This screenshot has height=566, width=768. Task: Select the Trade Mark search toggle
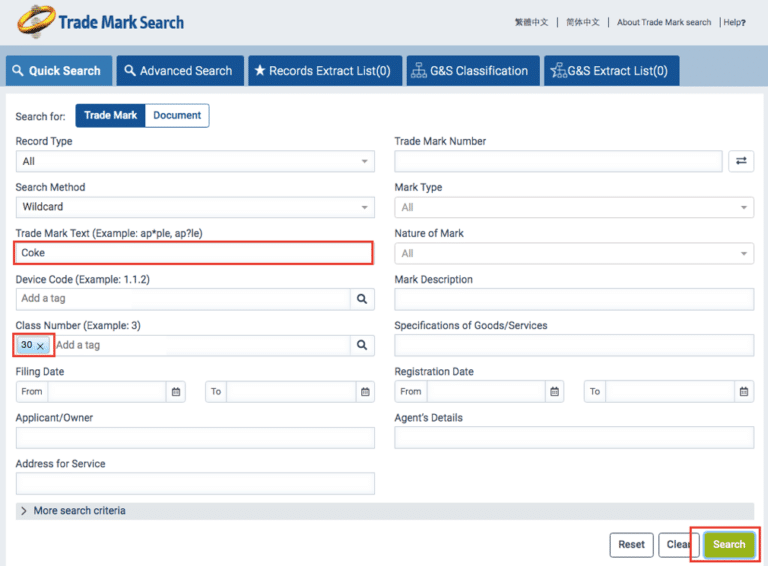pyautogui.click(x=110, y=116)
